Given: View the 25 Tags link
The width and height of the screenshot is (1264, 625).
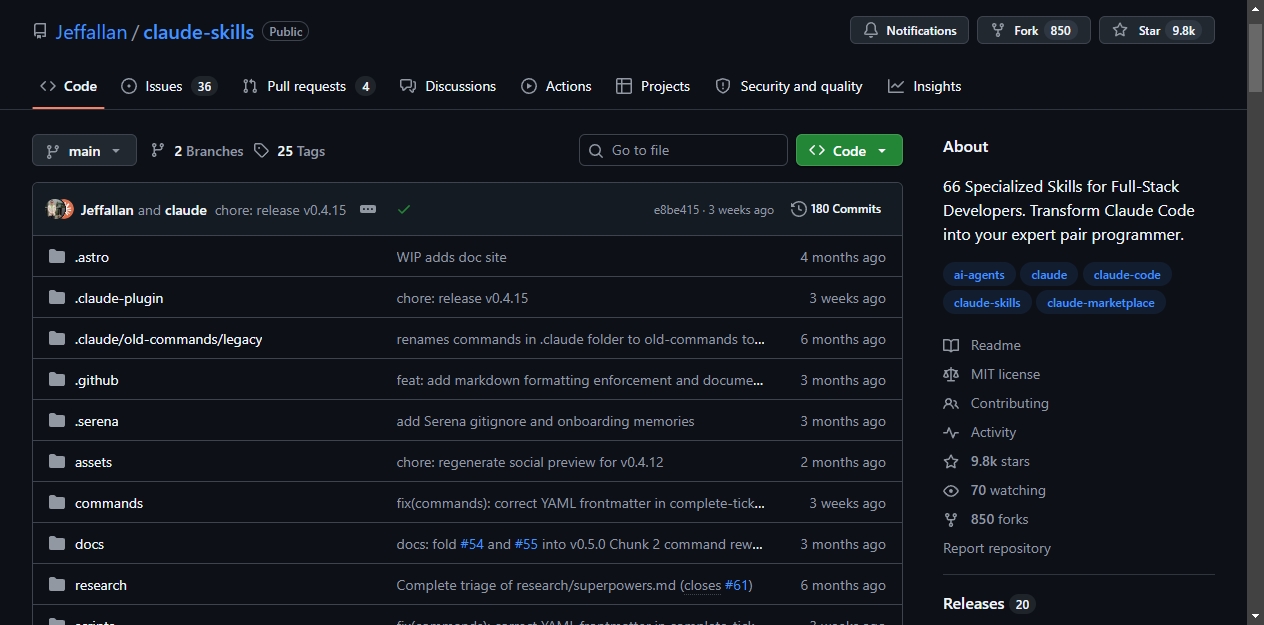Looking at the screenshot, I should point(289,150).
